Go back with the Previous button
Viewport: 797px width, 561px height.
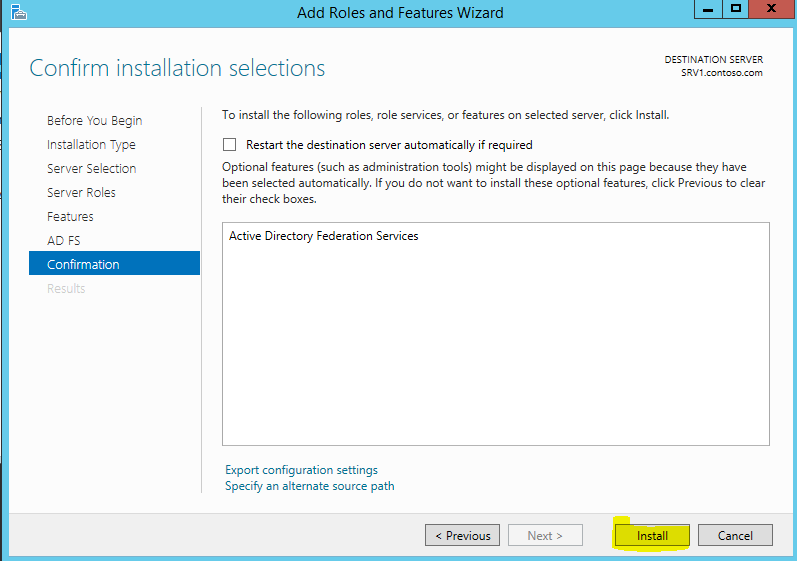(x=463, y=536)
